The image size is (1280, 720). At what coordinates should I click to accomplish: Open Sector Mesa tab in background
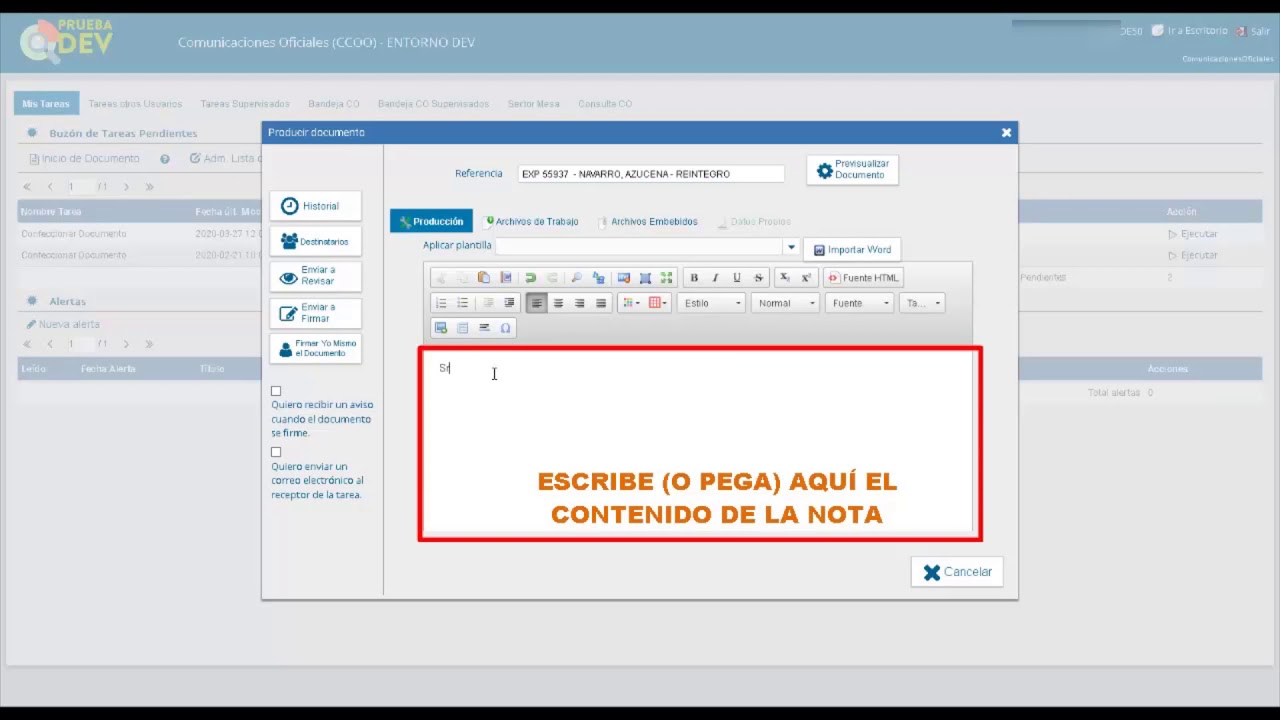pyautogui.click(x=533, y=104)
